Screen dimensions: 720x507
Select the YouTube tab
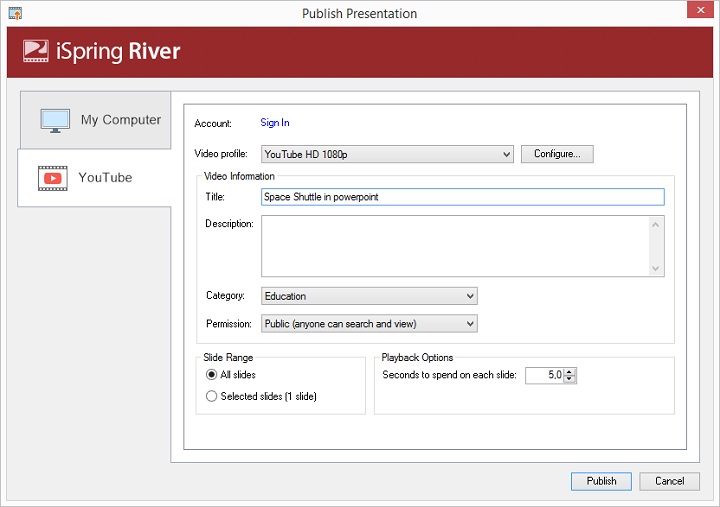point(95,178)
